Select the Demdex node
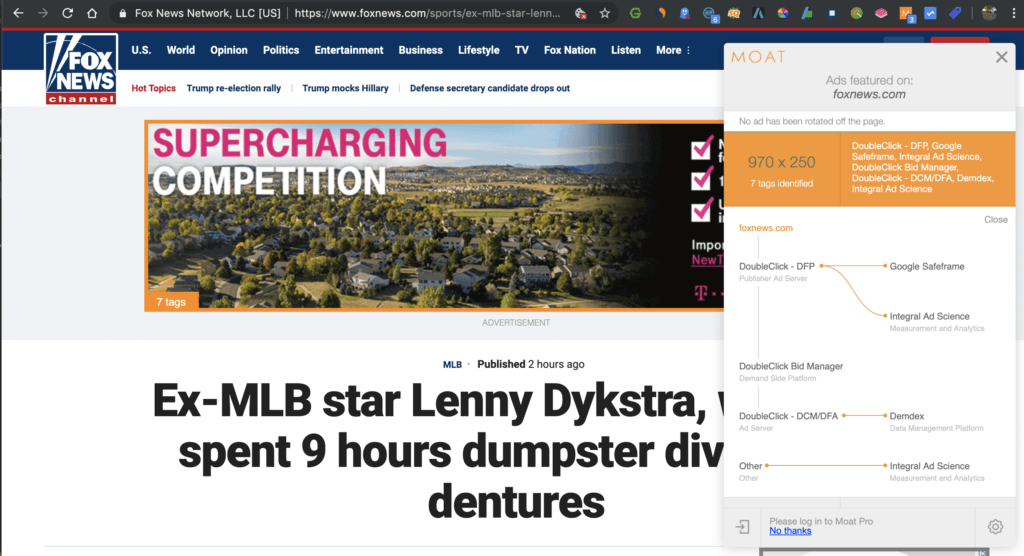 906,416
